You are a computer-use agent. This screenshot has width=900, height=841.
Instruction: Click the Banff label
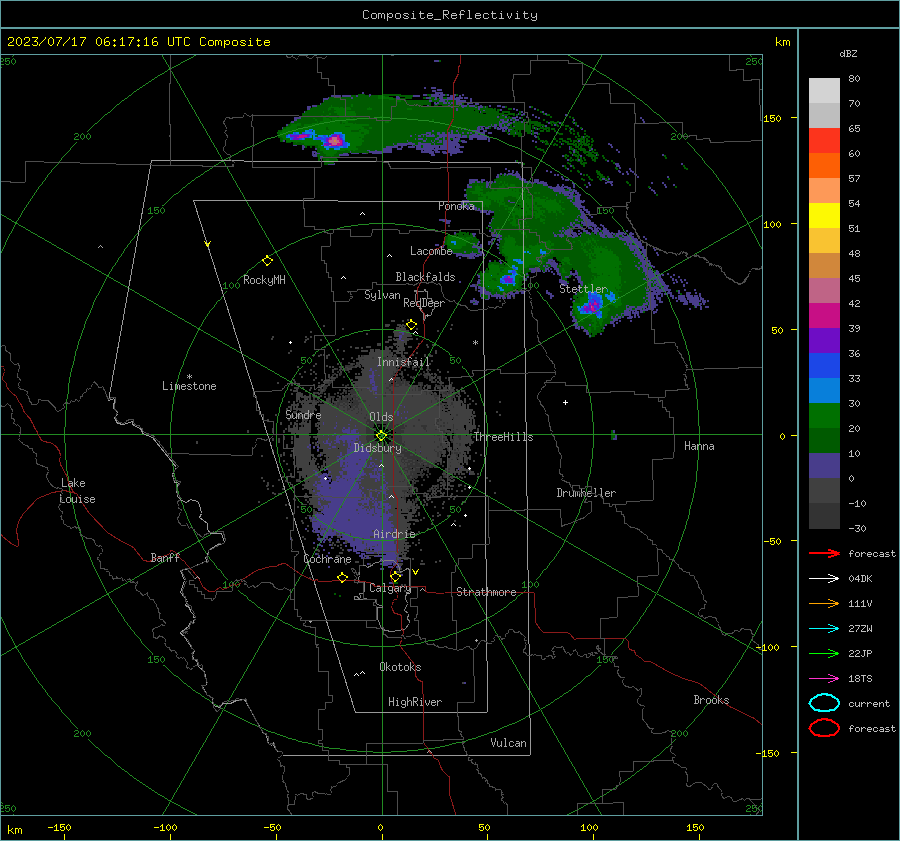(x=165, y=557)
